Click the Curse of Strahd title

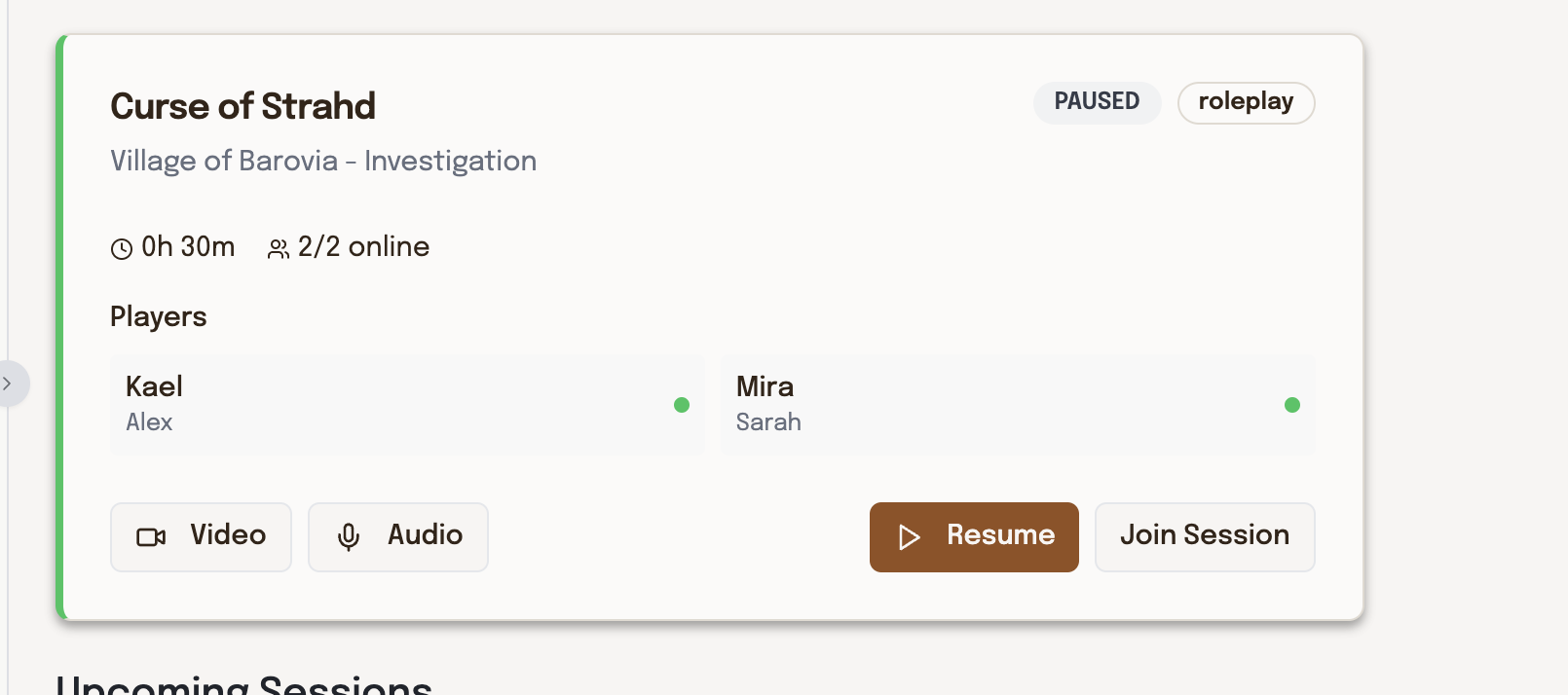(x=243, y=106)
